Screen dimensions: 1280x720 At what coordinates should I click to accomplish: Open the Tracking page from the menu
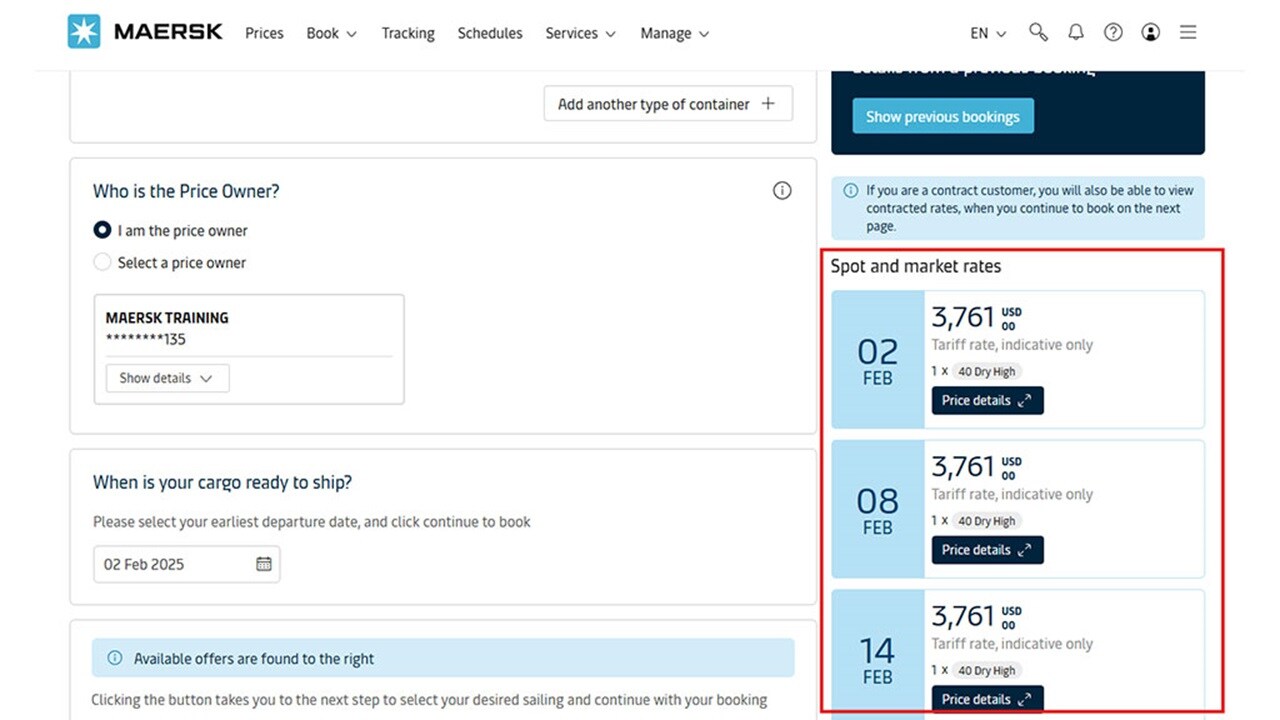(x=408, y=32)
